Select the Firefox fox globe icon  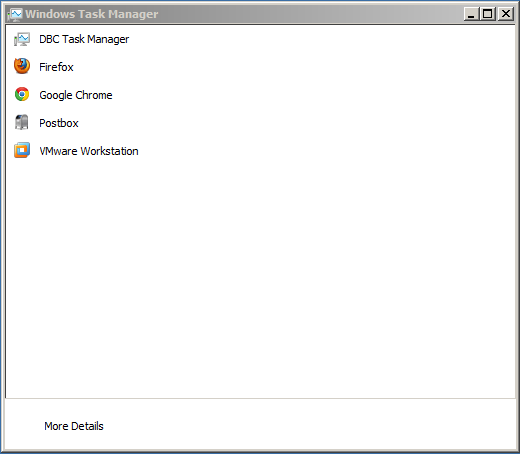pos(22,66)
